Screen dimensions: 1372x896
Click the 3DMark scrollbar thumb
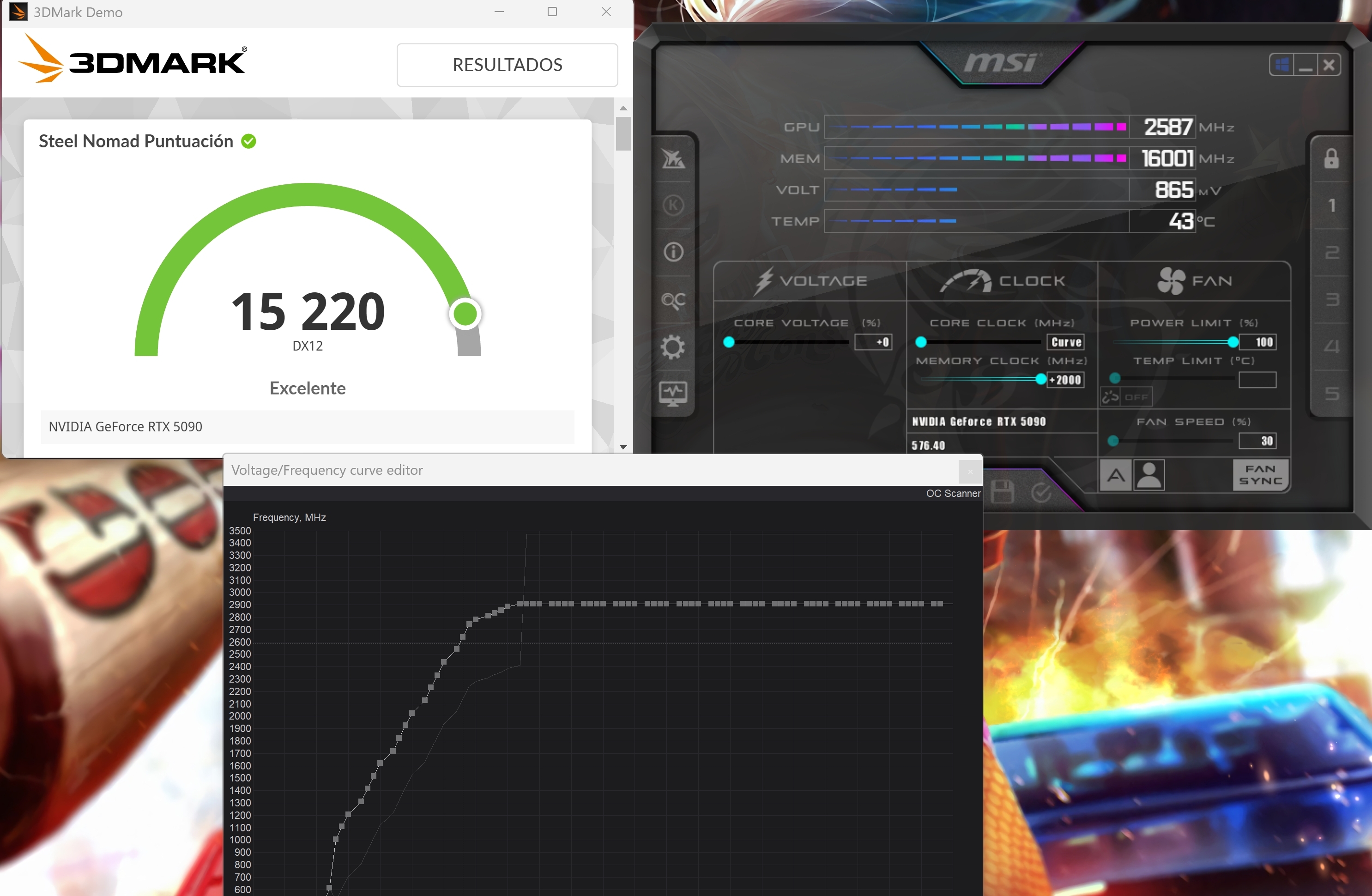click(x=623, y=133)
